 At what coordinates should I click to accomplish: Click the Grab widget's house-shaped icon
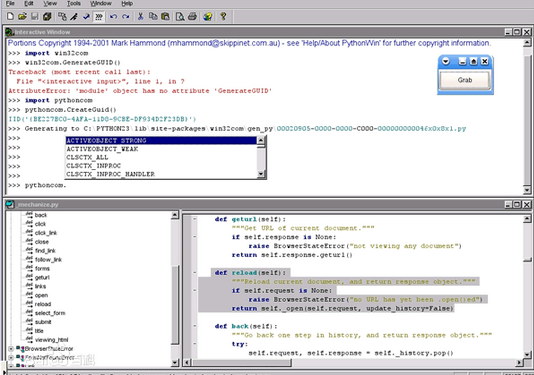pyautogui.click(x=473, y=61)
